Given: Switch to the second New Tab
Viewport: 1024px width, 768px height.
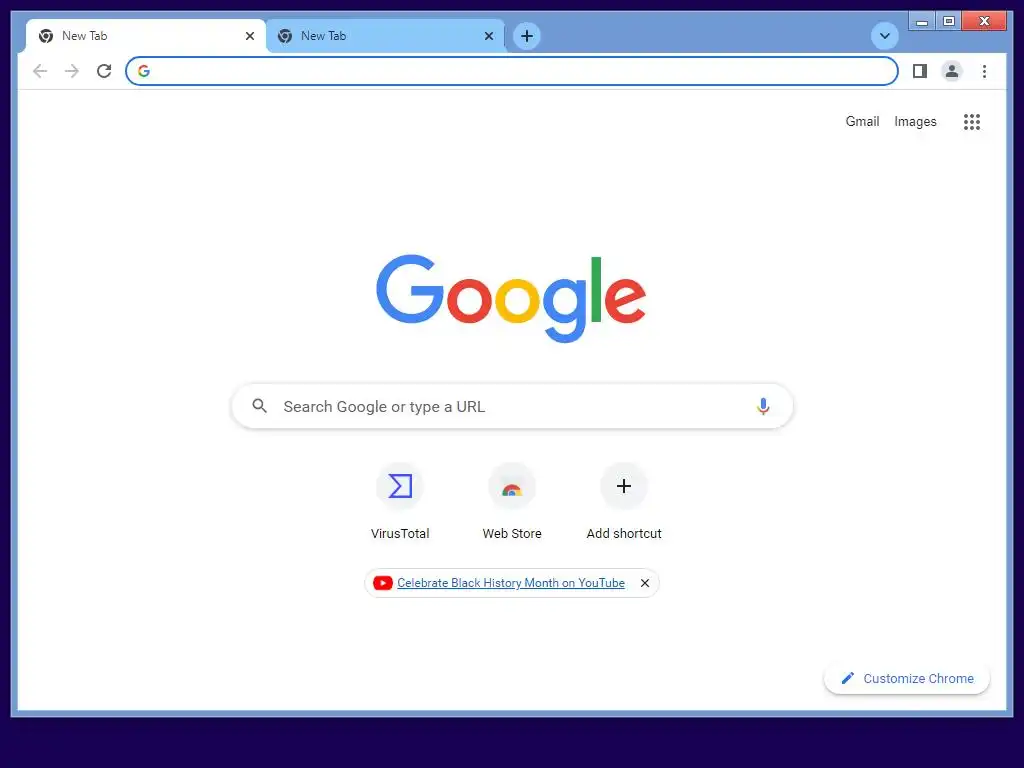Looking at the screenshot, I should point(385,36).
